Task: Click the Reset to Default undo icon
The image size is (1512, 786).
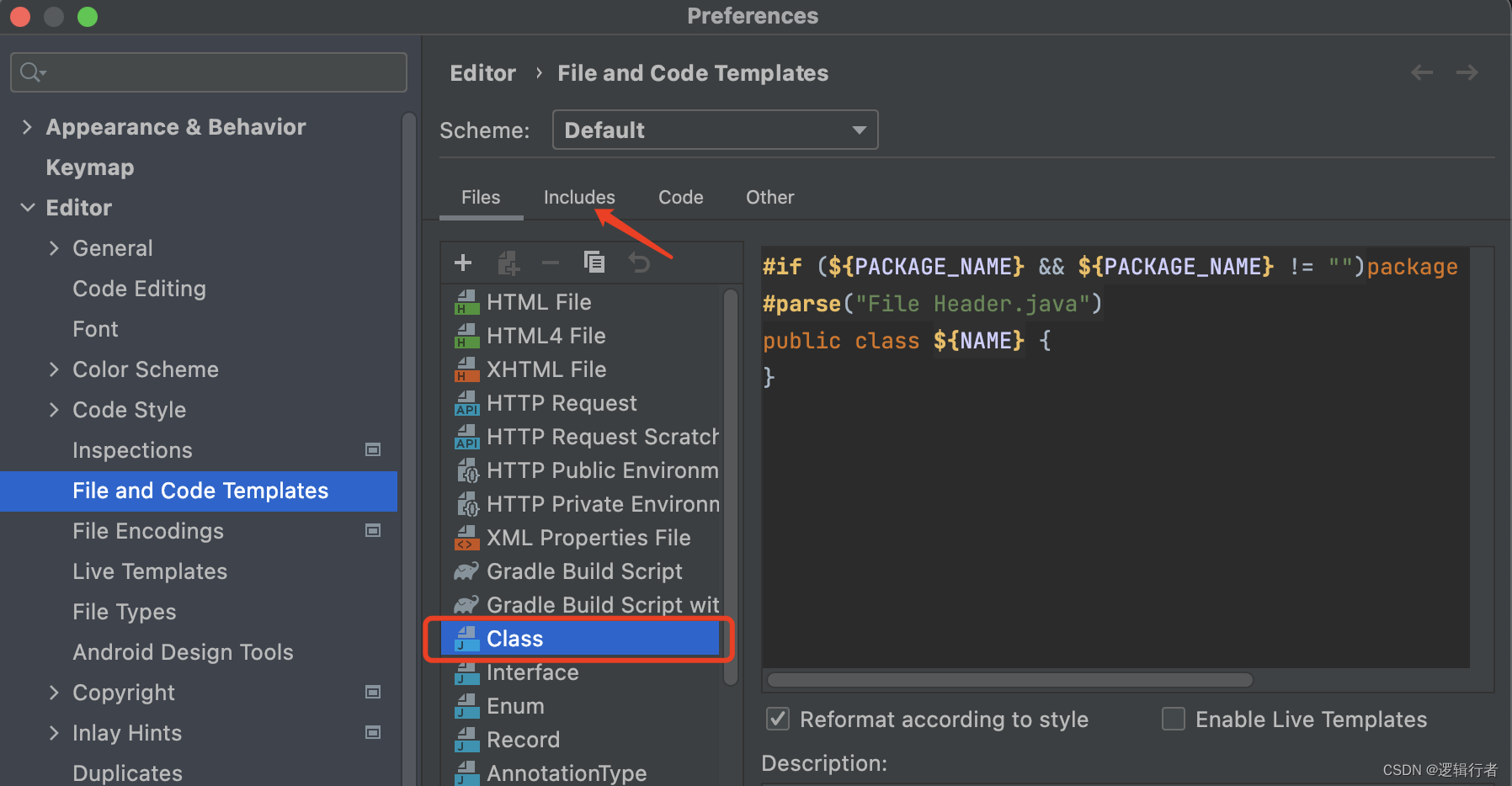Action: pyautogui.click(x=639, y=263)
